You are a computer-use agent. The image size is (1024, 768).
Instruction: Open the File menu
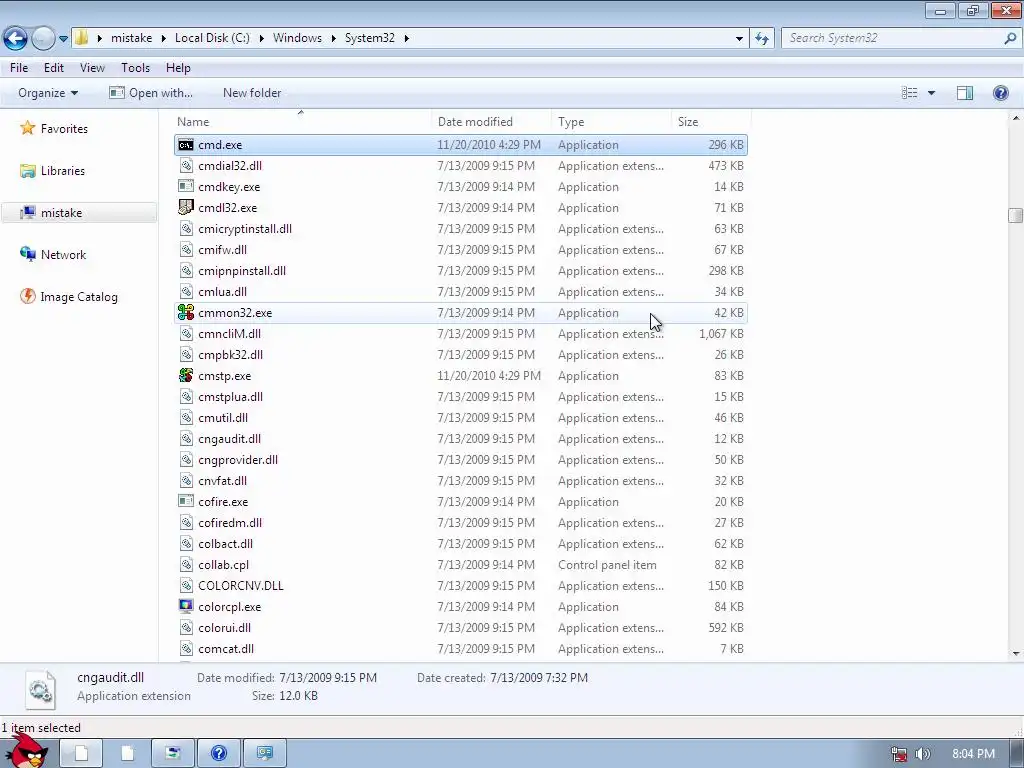19,68
